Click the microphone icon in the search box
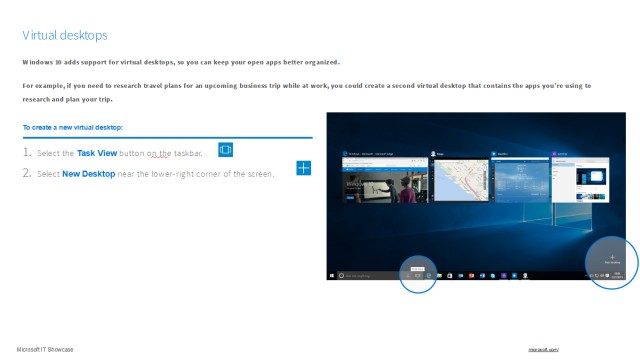 (x=408, y=276)
